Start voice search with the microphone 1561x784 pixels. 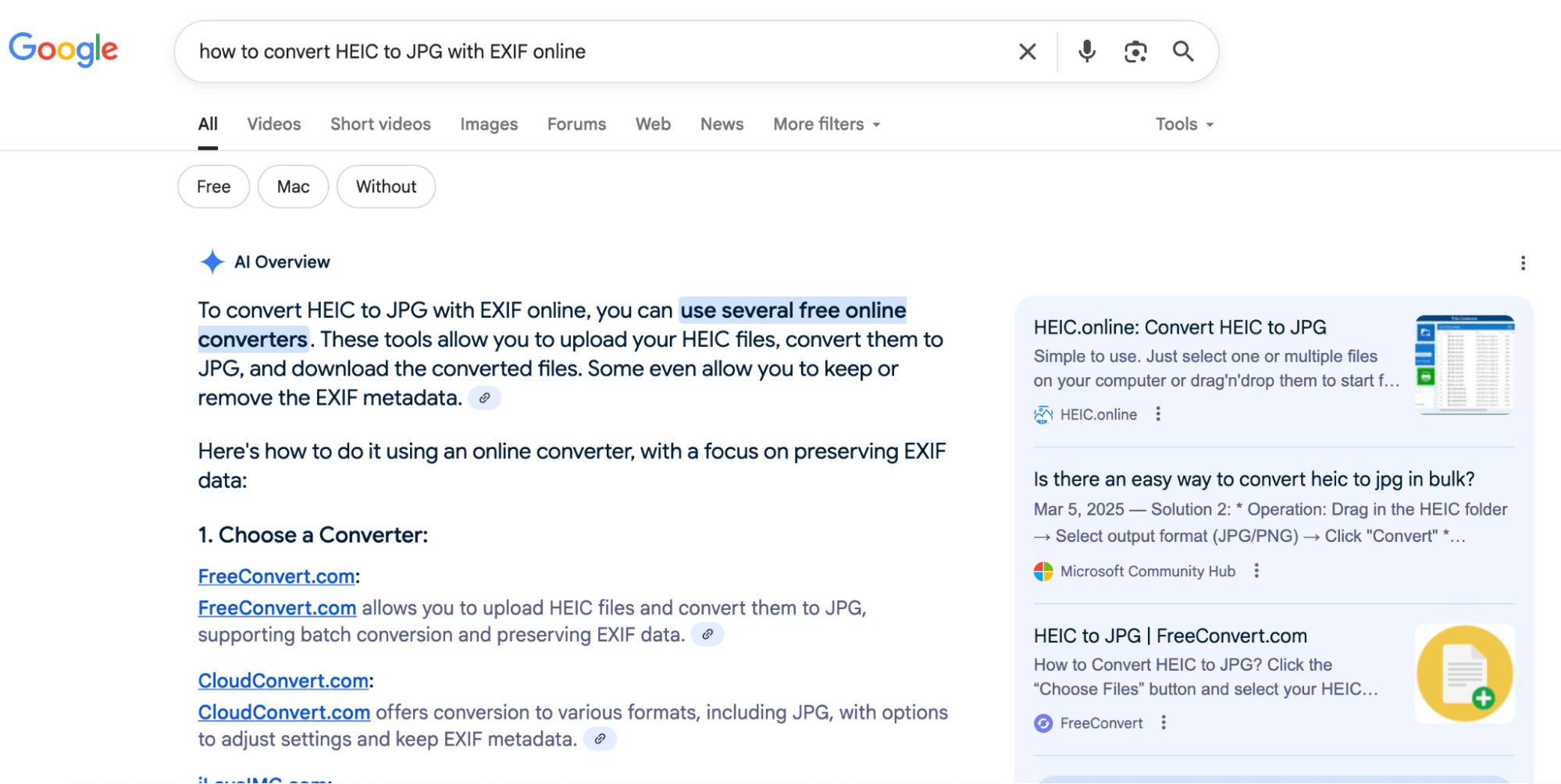(1086, 52)
